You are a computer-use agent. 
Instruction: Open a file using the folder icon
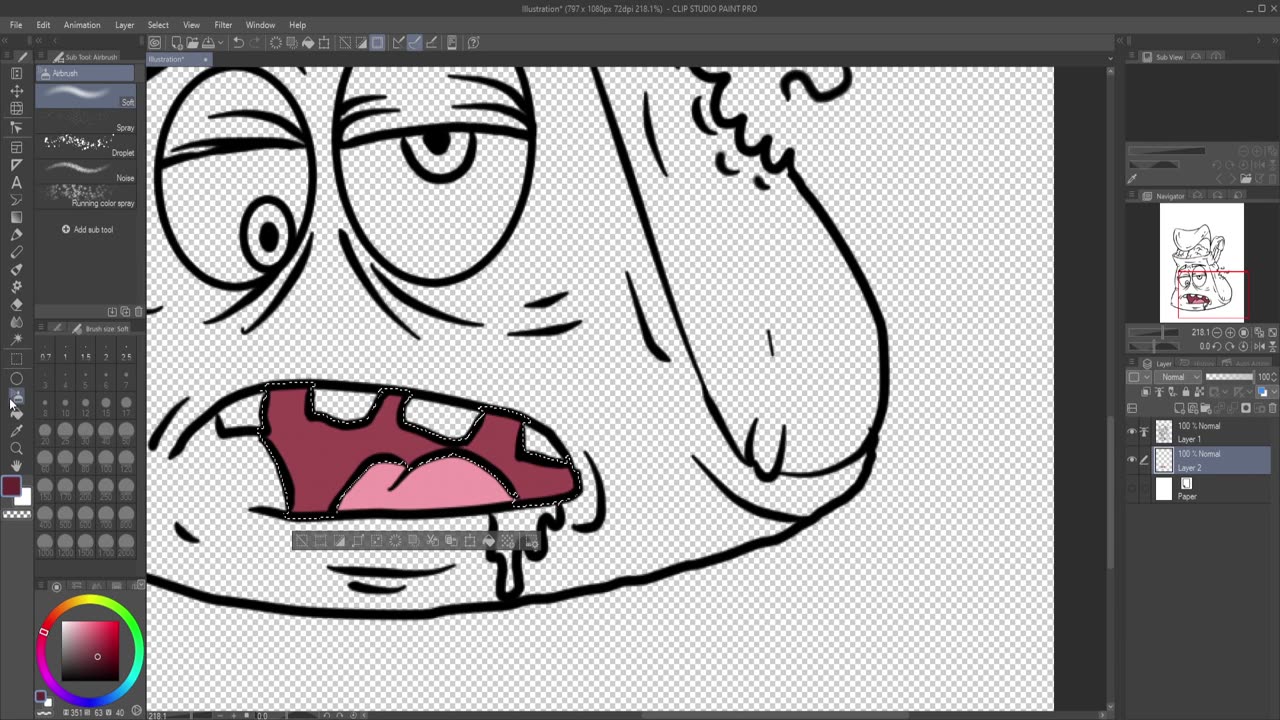(x=192, y=43)
